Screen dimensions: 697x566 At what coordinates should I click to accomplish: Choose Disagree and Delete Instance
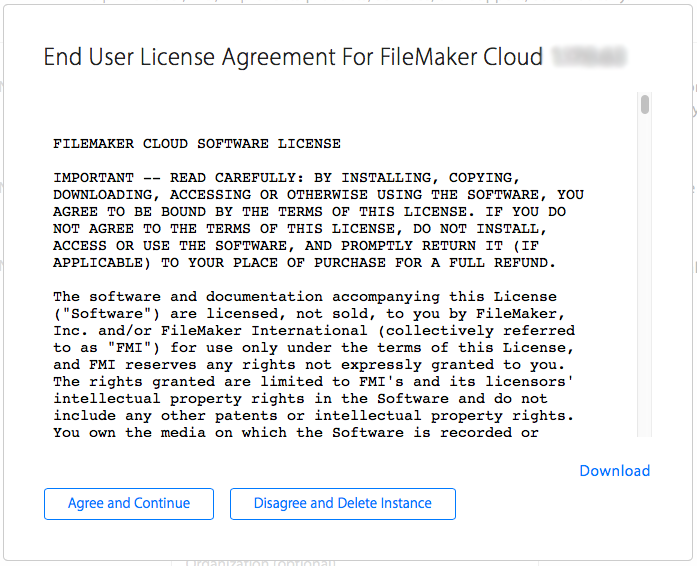tap(343, 504)
